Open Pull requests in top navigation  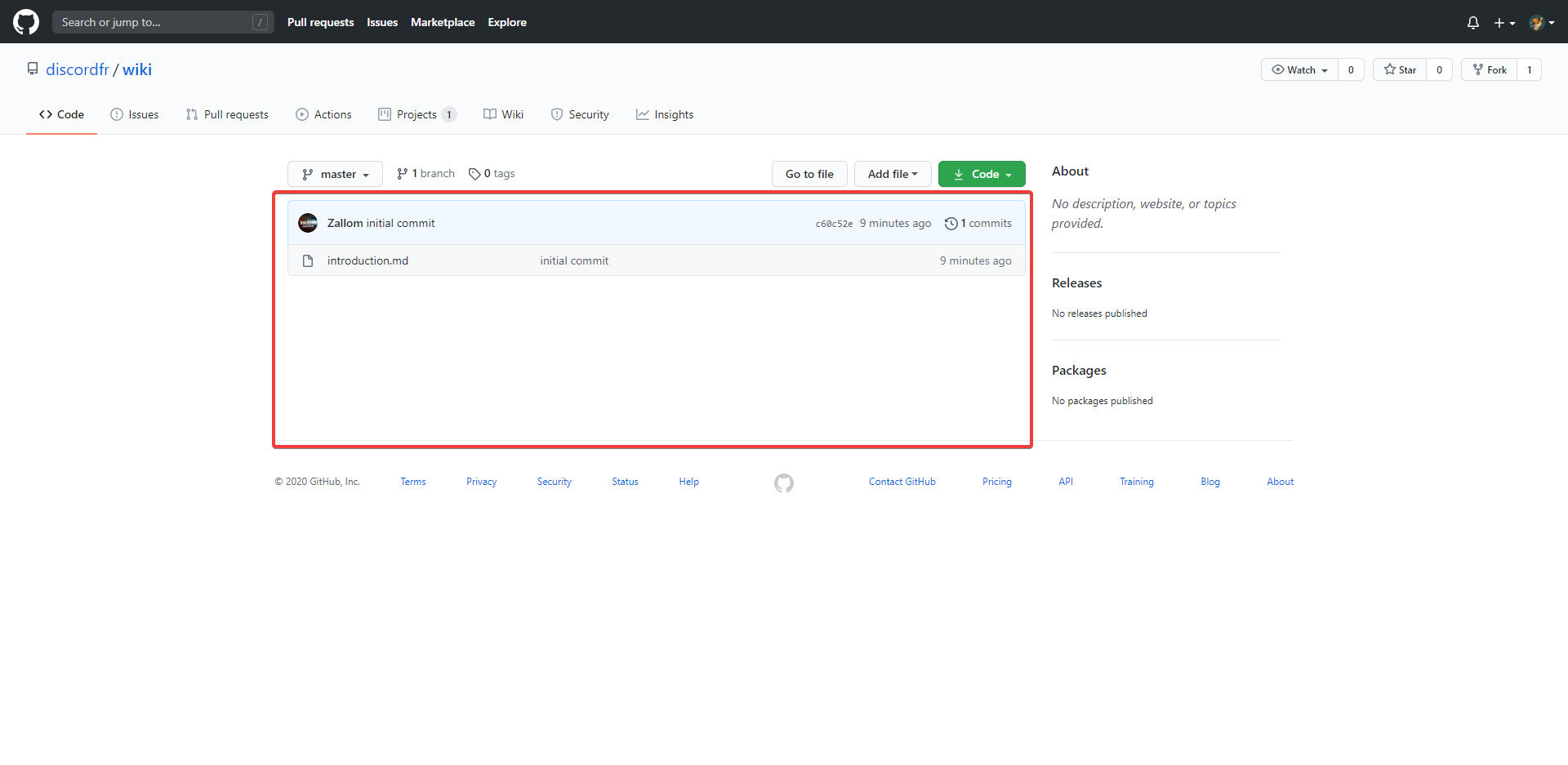320,22
